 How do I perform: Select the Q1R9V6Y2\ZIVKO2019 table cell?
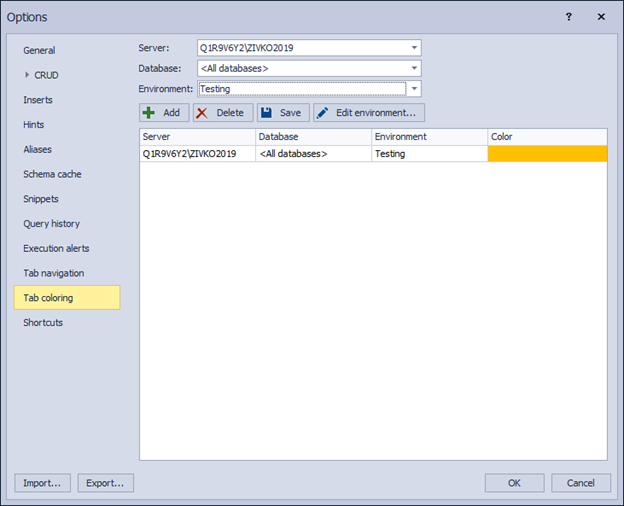click(197, 154)
